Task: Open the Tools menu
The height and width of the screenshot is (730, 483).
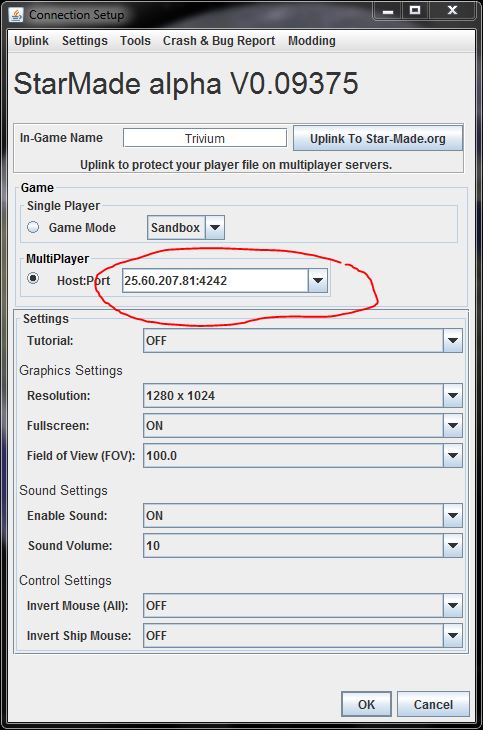Action: (135, 41)
